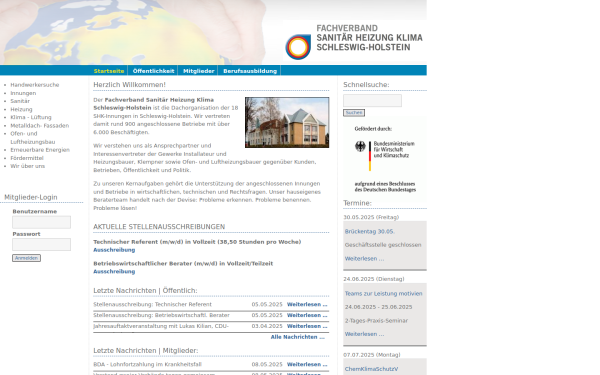Open the Alle Nachrichten link

coord(298,337)
